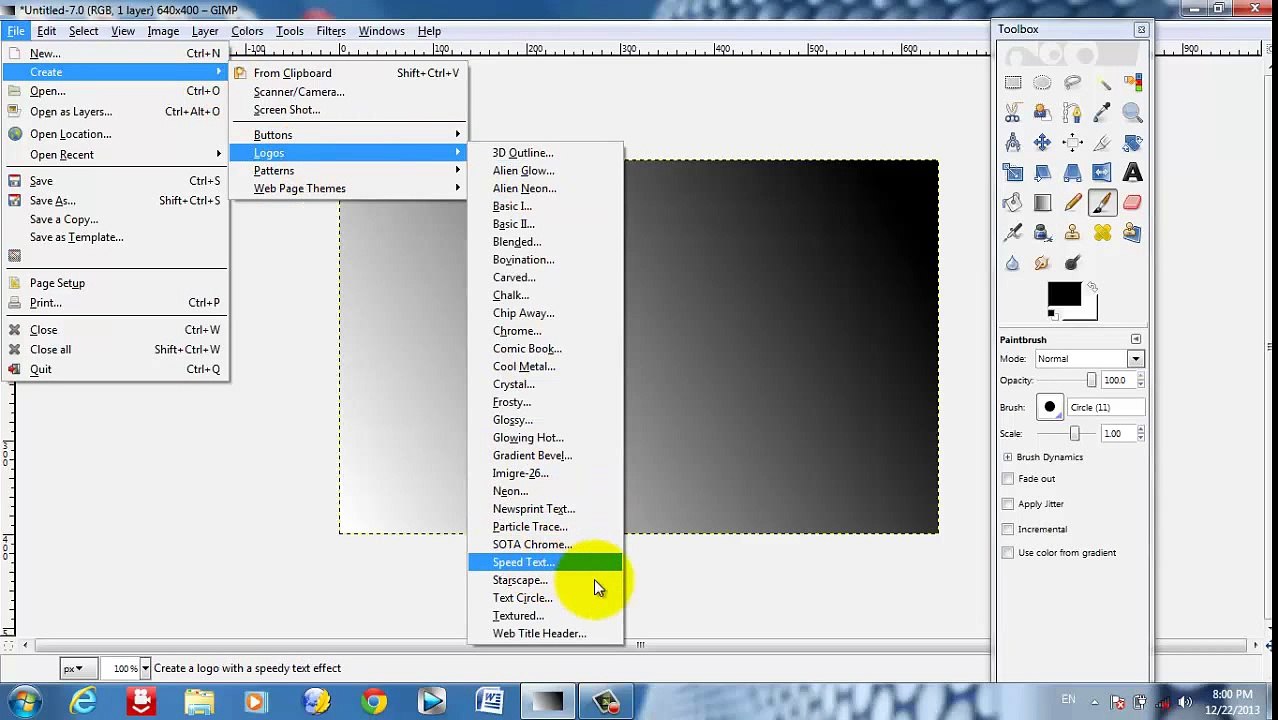Open Microsoft Word from taskbar
The width and height of the screenshot is (1278, 720).
coord(490,702)
